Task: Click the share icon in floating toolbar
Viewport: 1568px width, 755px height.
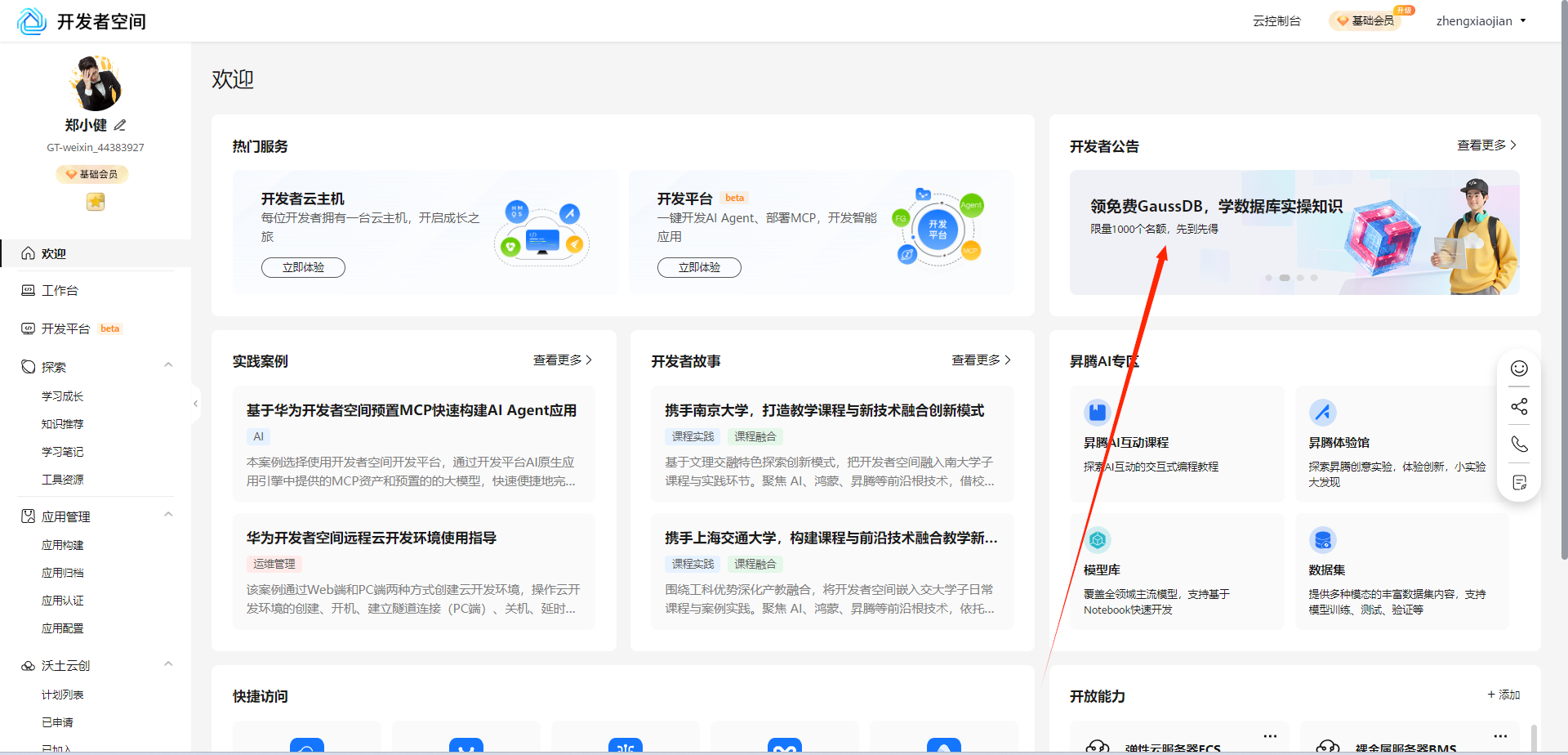Action: click(x=1519, y=406)
